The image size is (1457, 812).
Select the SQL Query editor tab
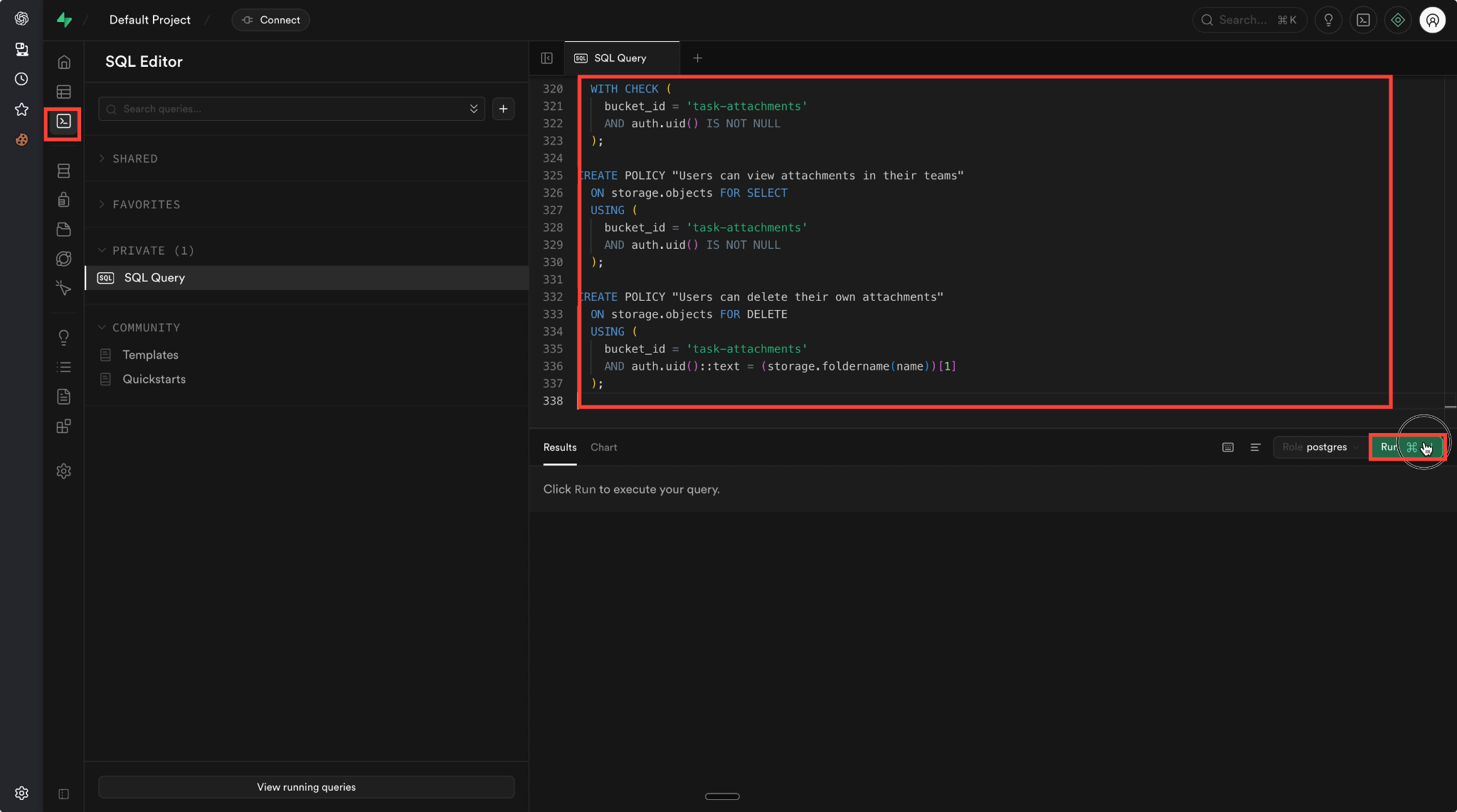620,58
